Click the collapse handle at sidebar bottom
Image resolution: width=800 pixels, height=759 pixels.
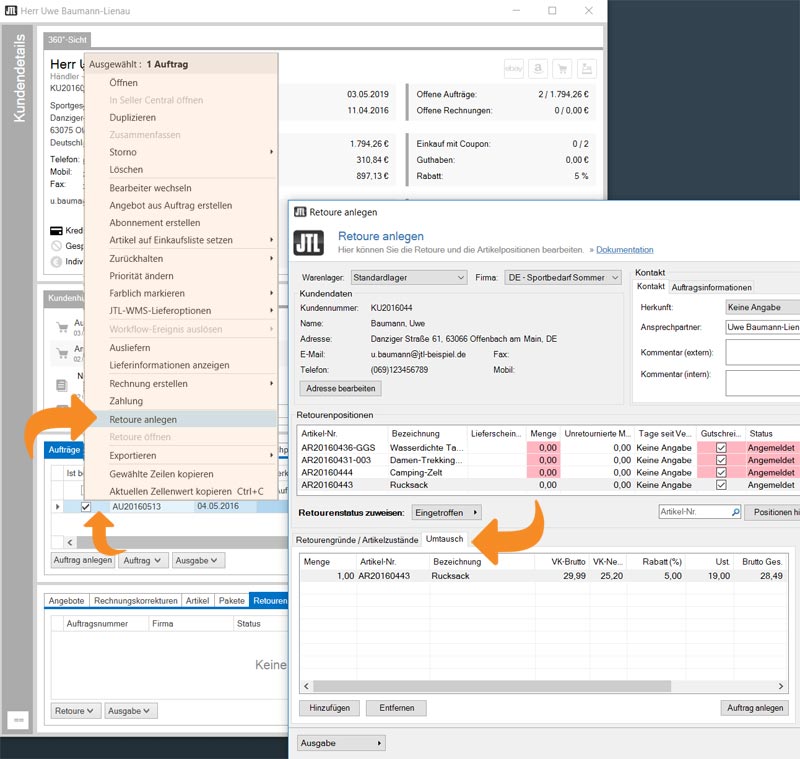[17, 720]
